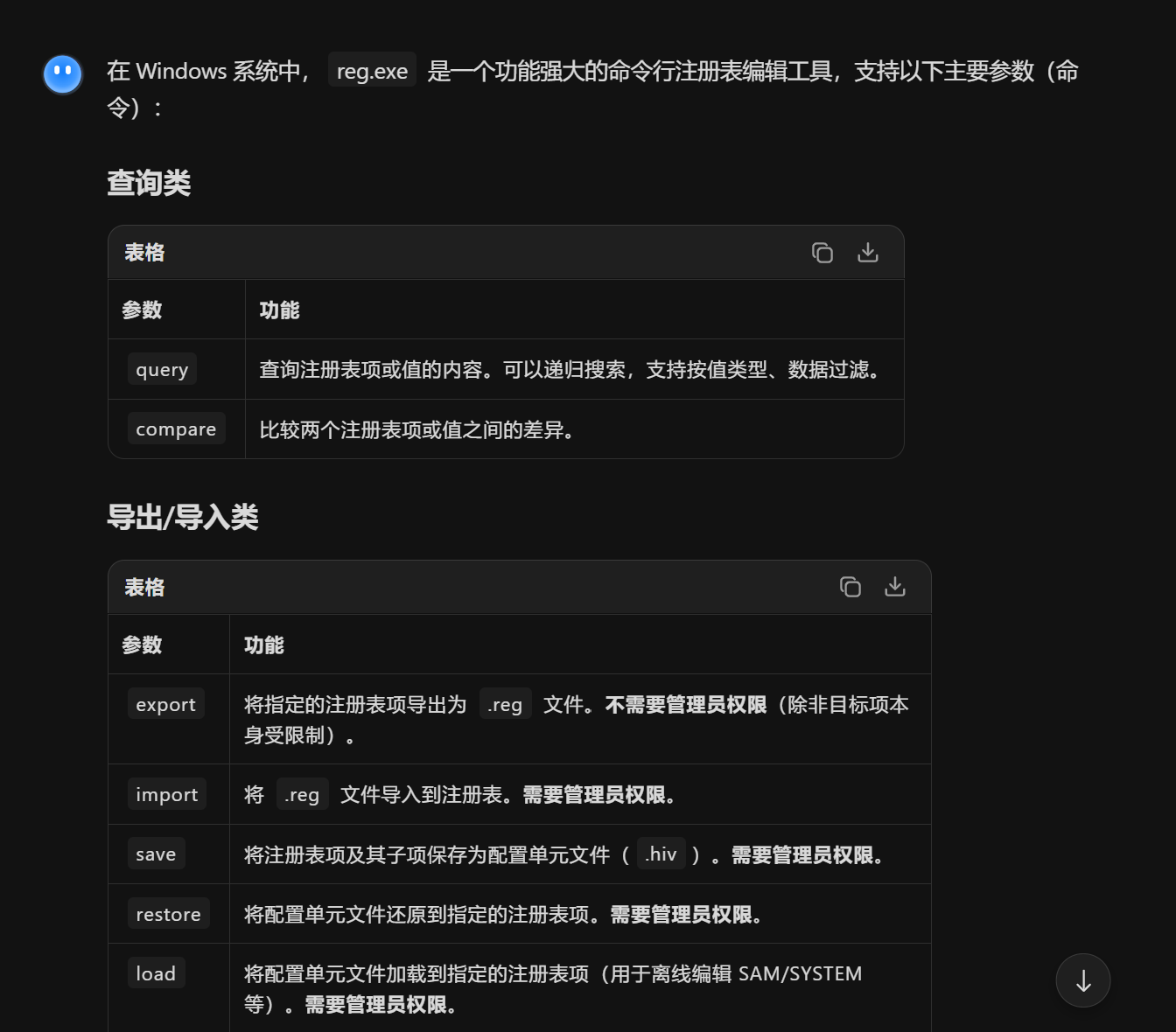1176x1032 pixels.
Task: Click the 查询类 heading
Action: (x=149, y=183)
